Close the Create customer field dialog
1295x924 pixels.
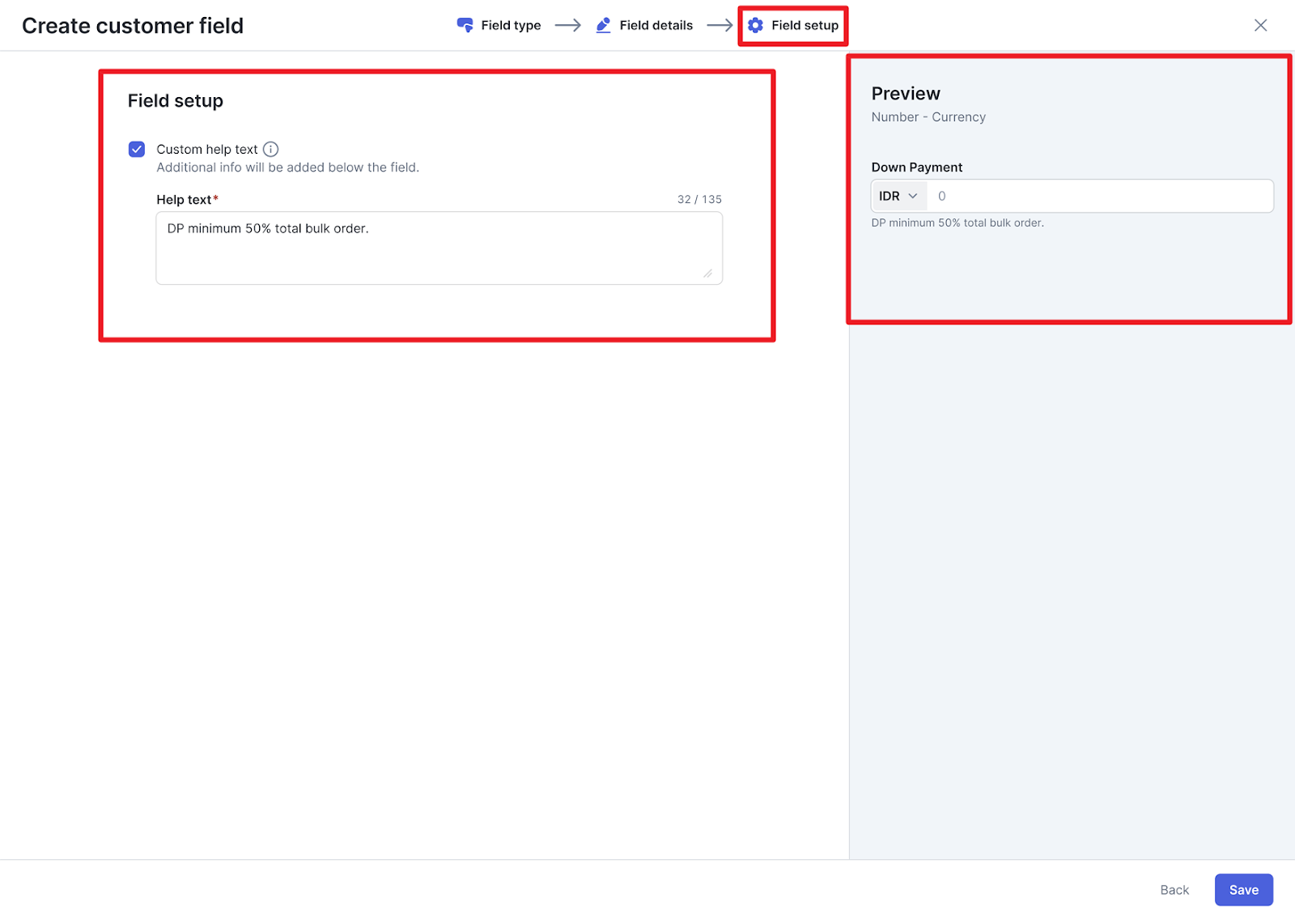[x=1260, y=25]
